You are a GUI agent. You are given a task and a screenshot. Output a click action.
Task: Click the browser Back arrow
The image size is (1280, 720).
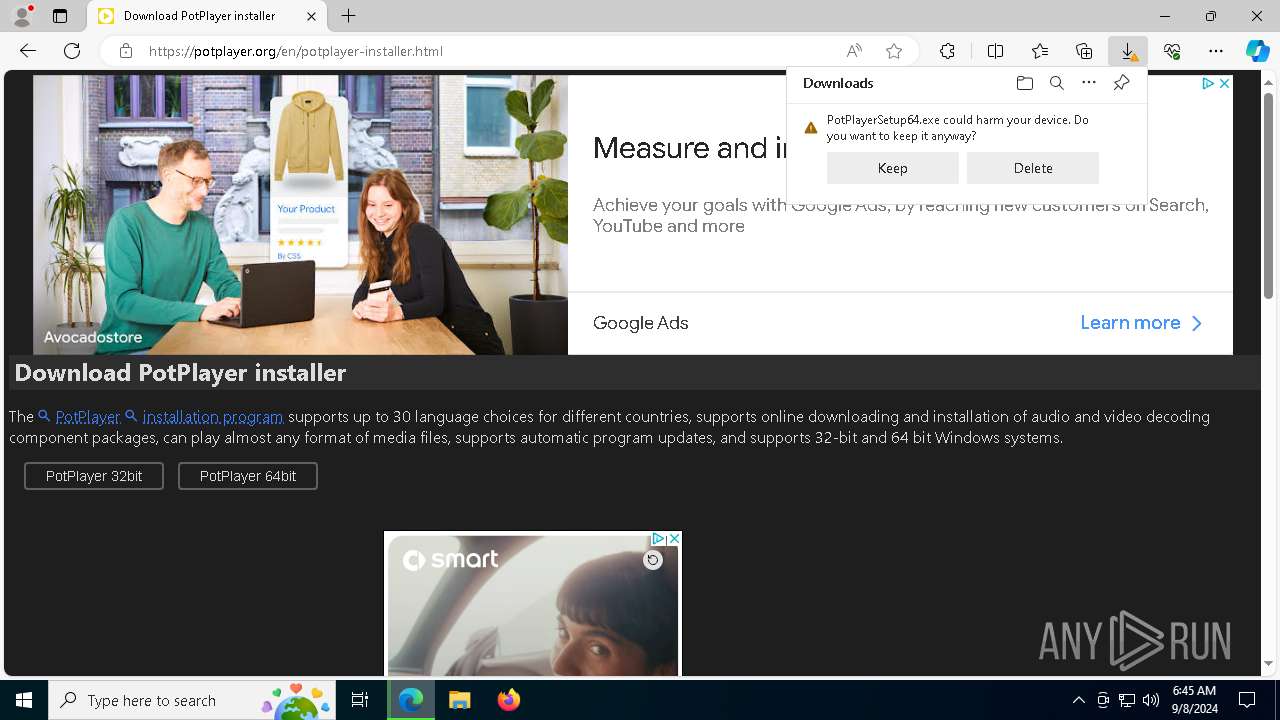click(x=28, y=51)
